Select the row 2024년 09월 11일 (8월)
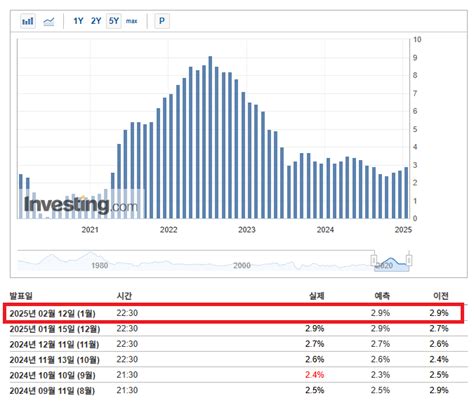 pyautogui.click(x=238, y=390)
